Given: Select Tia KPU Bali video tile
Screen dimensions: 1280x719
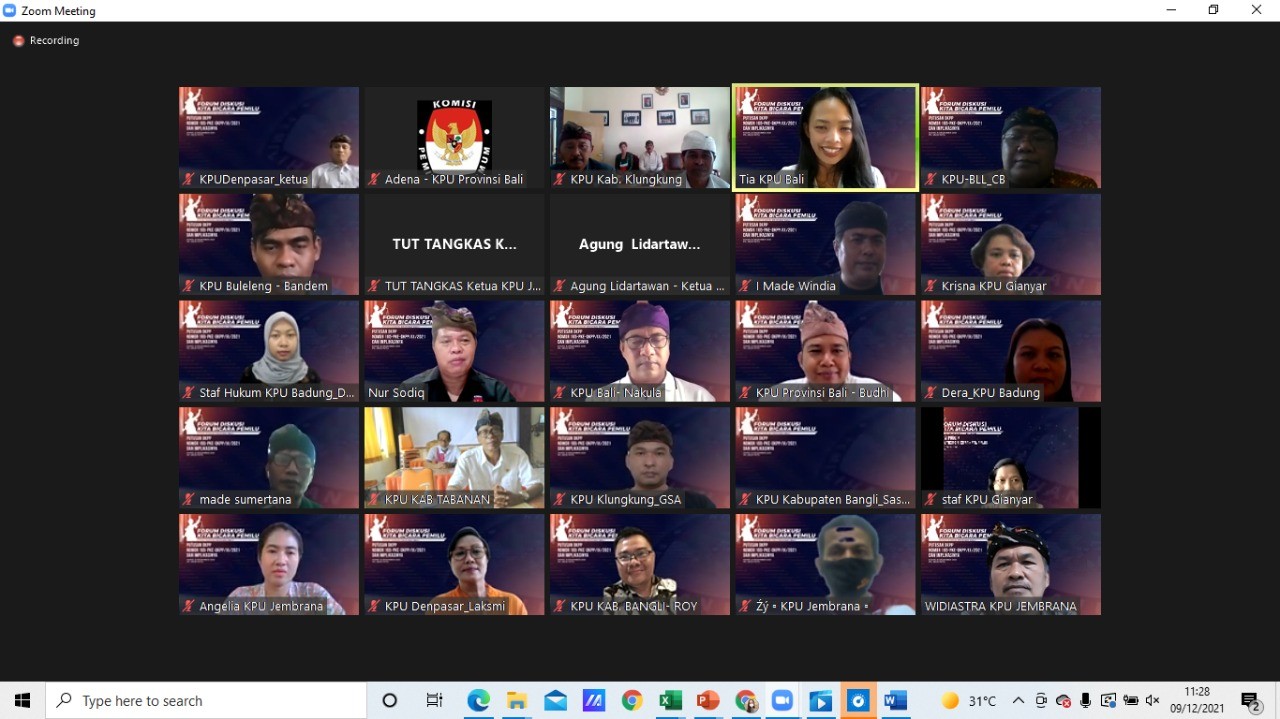Looking at the screenshot, I should tap(825, 137).
